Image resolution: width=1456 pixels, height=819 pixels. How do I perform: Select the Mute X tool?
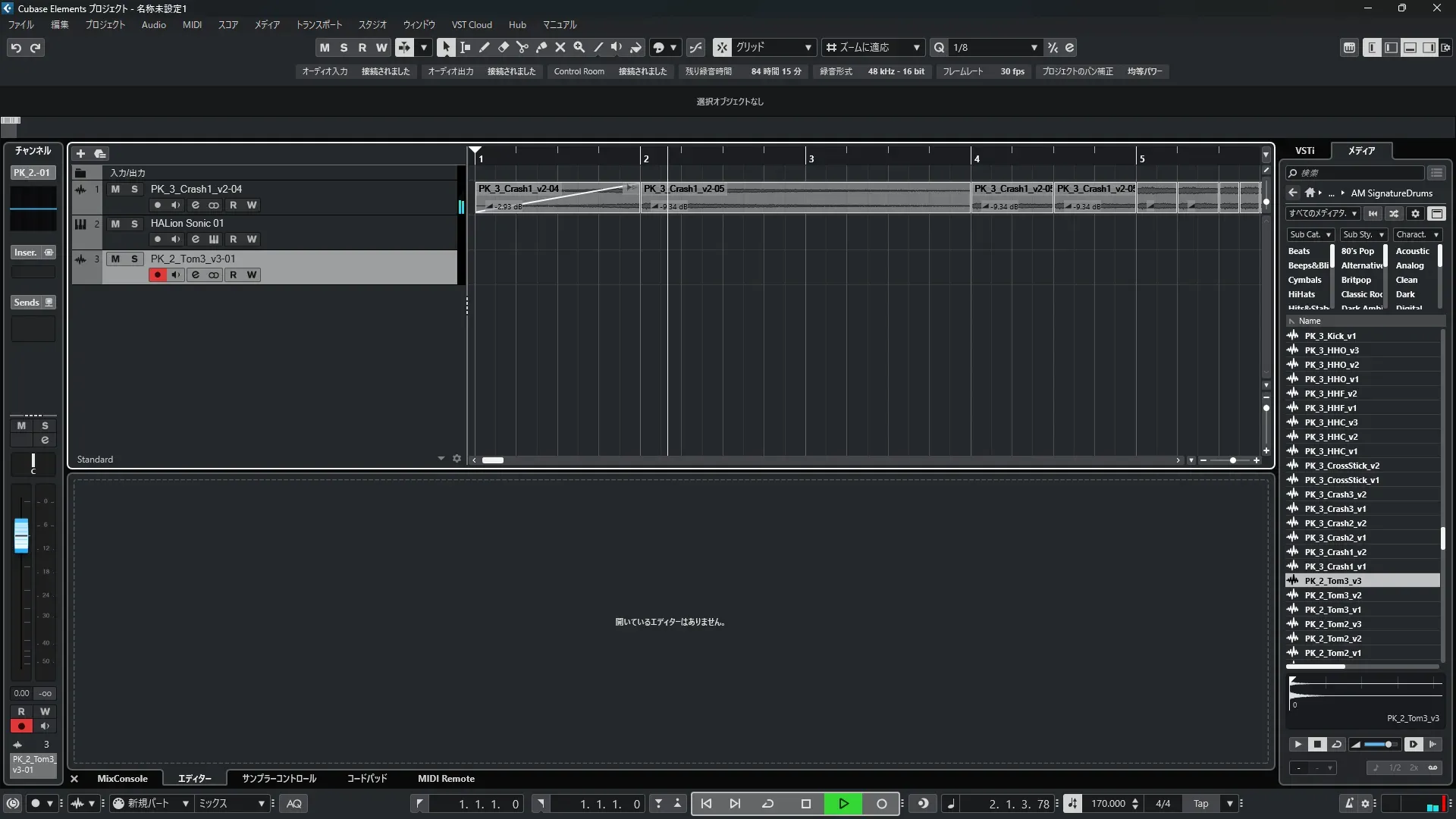tap(560, 47)
